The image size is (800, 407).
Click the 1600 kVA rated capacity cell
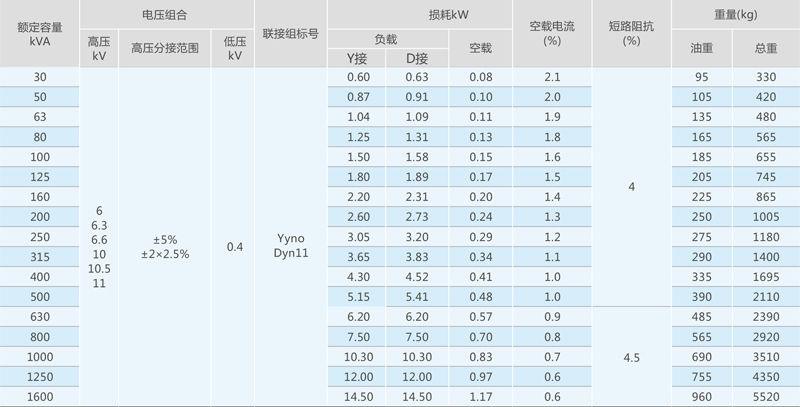tap(39, 396)
